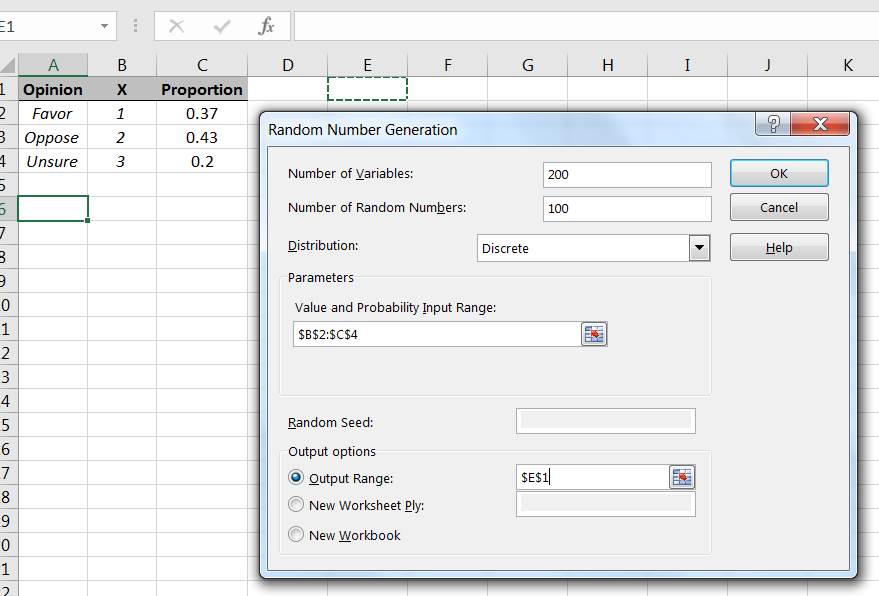Click the Help button in dialog
The width and height of the screenshot is (879, 596).
point(779,248)
